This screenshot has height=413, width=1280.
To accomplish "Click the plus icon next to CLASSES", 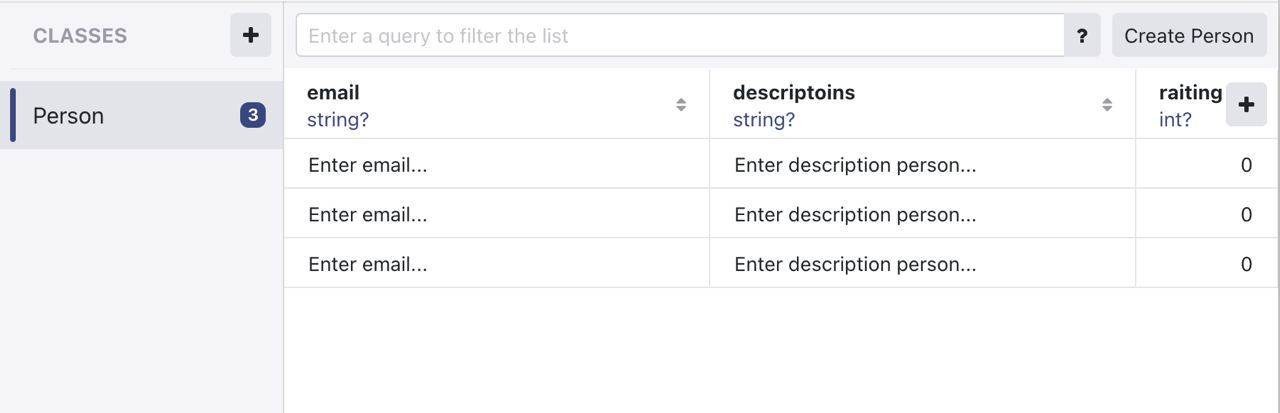I will [x=250, y=36].
